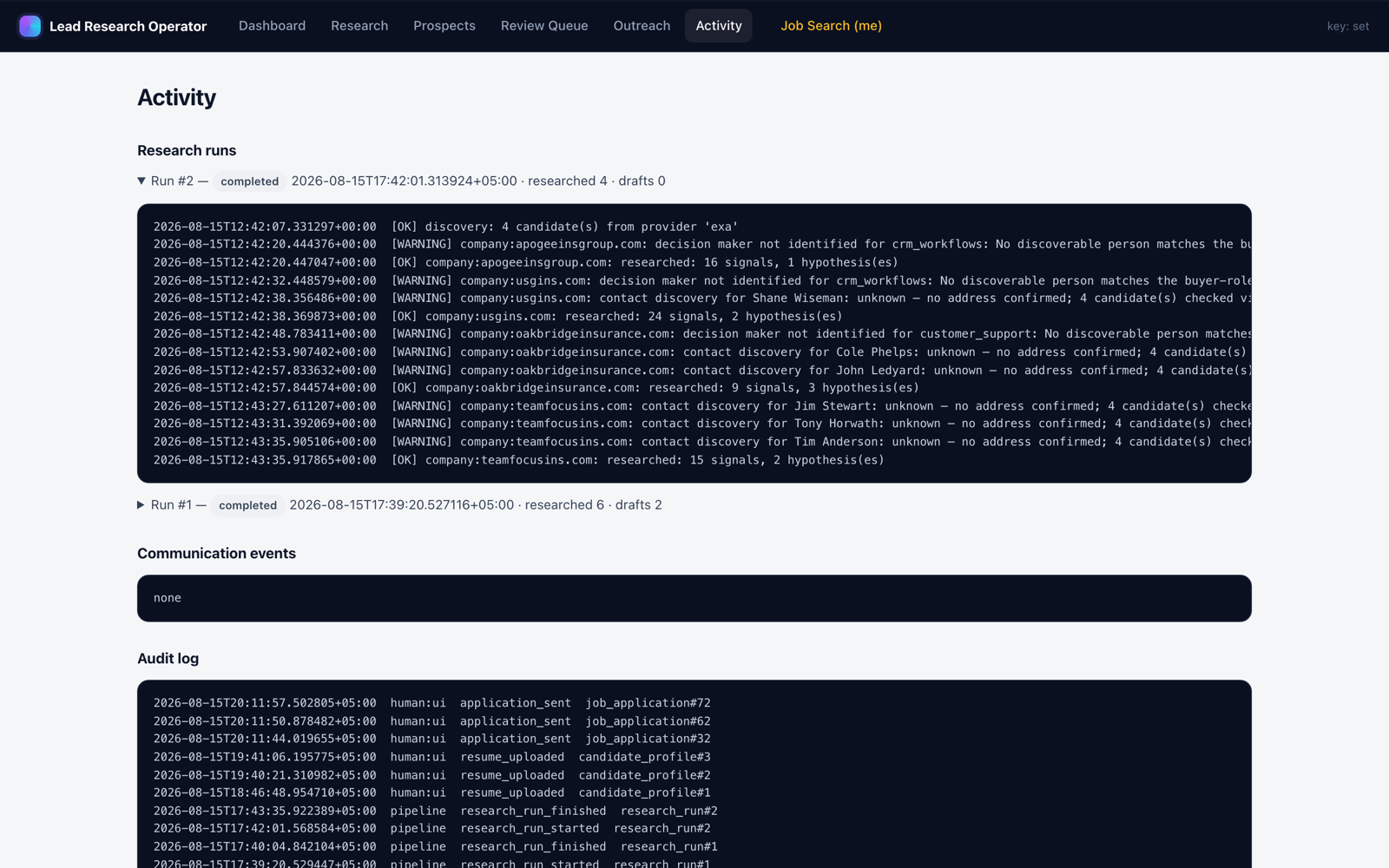Go to the Research tab
This screenshot has width=1389, height=868.
pyautogui.click(x=359, y=26)
